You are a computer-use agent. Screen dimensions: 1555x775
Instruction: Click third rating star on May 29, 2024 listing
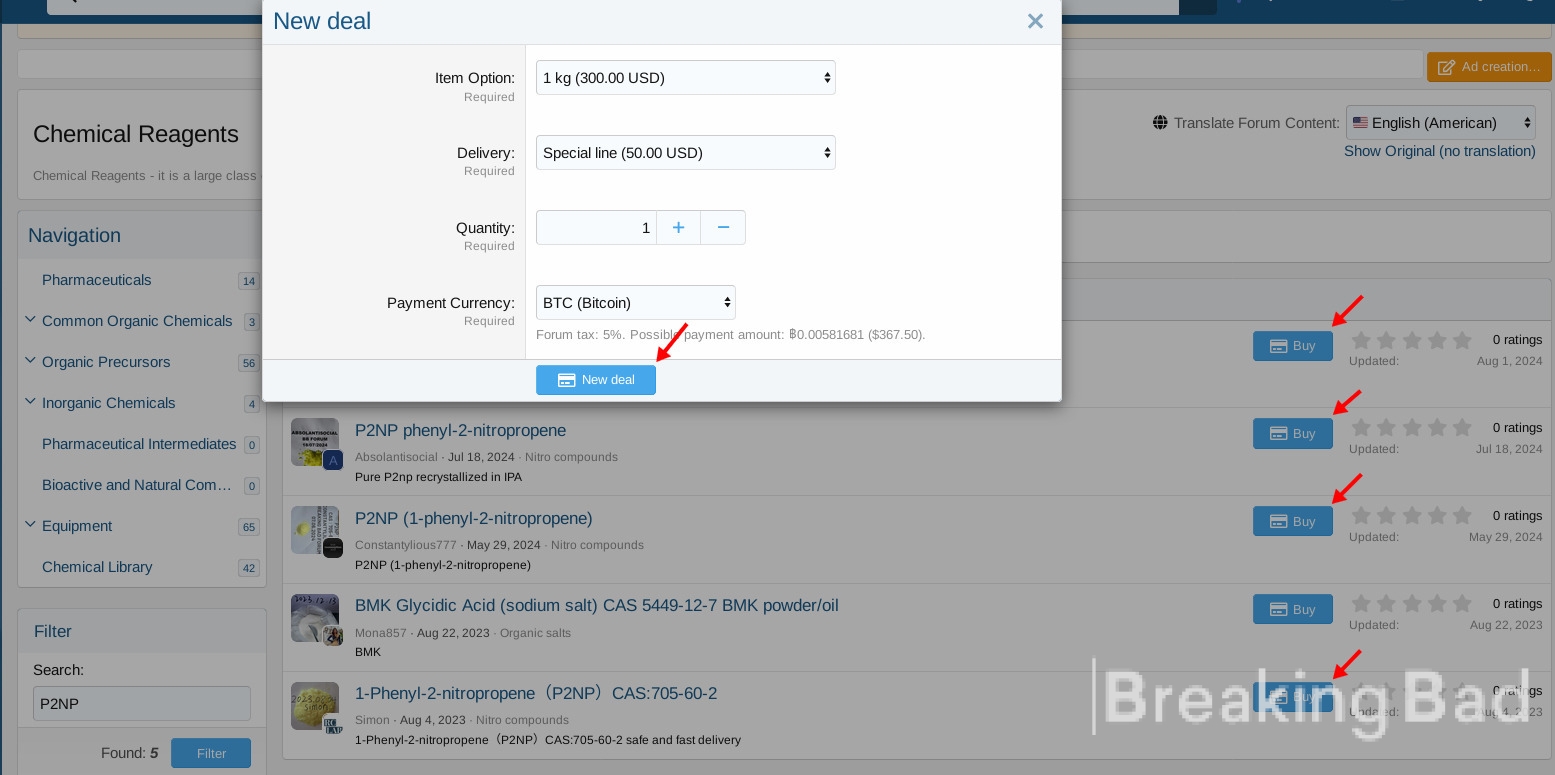click(1412, 516)
